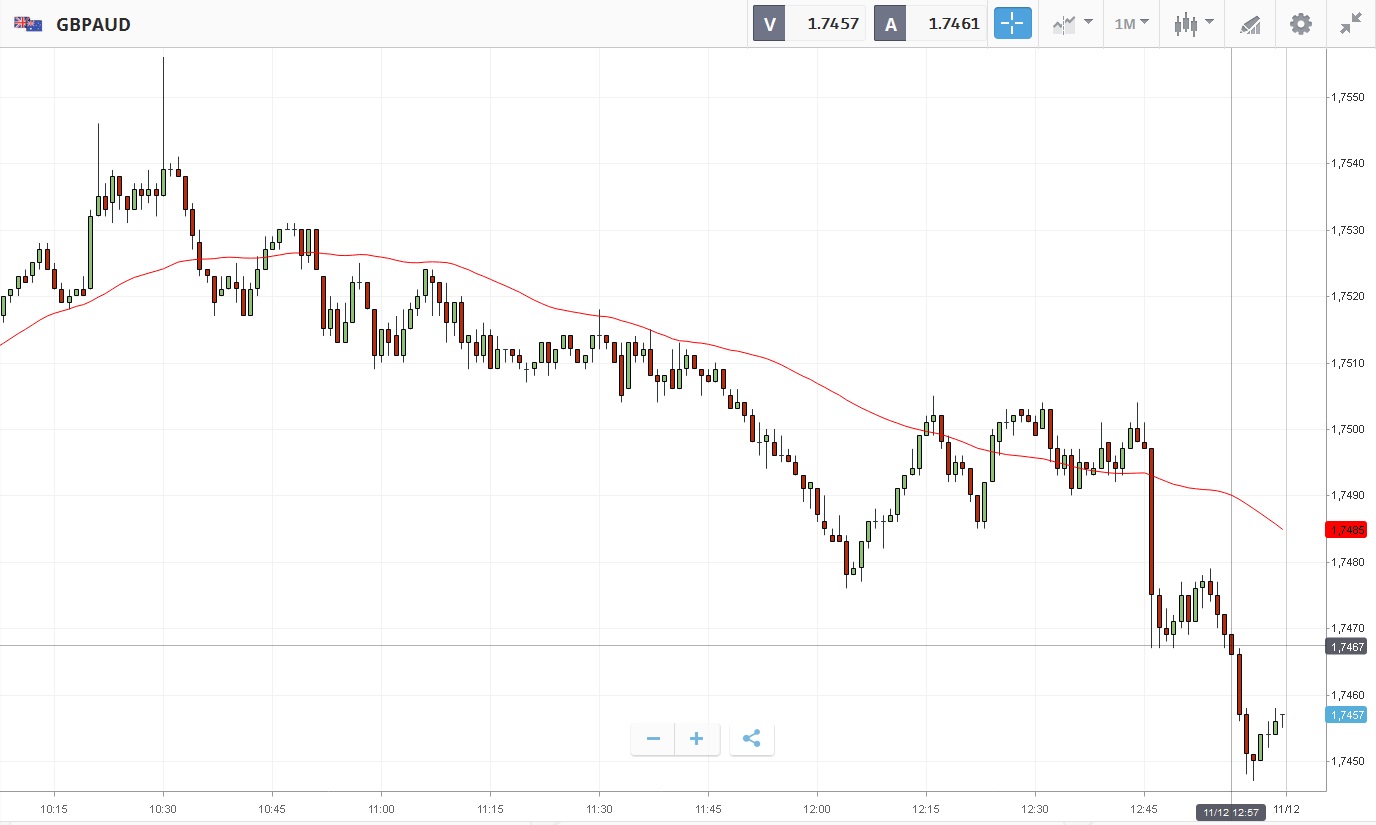
Task: Click the collapse chart arrows icon
Action: pos(1350,24)
